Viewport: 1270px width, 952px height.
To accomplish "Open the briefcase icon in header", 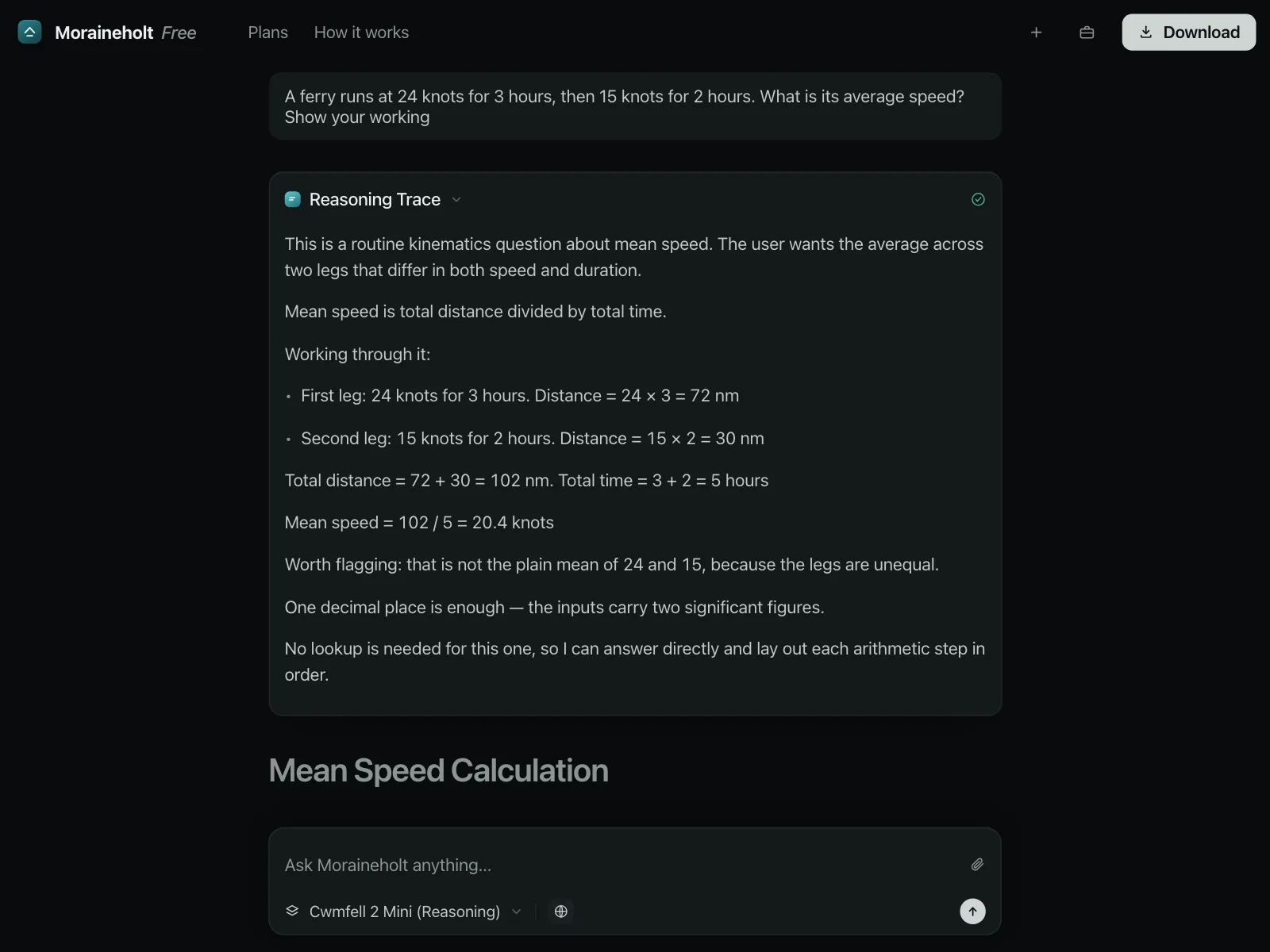I will [x=1087, y=33].
